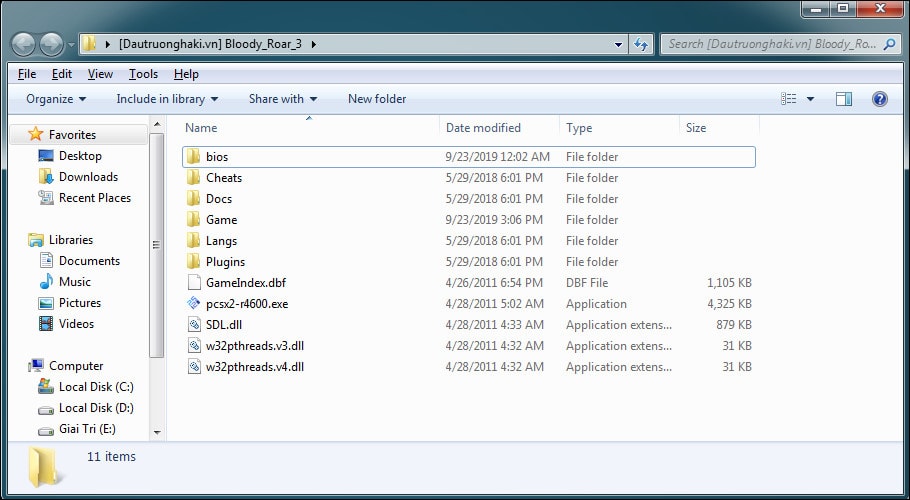The width and height of the screenshot is (910, 500).
Task: Select the Game folder icon
Action: click(193, 219)
